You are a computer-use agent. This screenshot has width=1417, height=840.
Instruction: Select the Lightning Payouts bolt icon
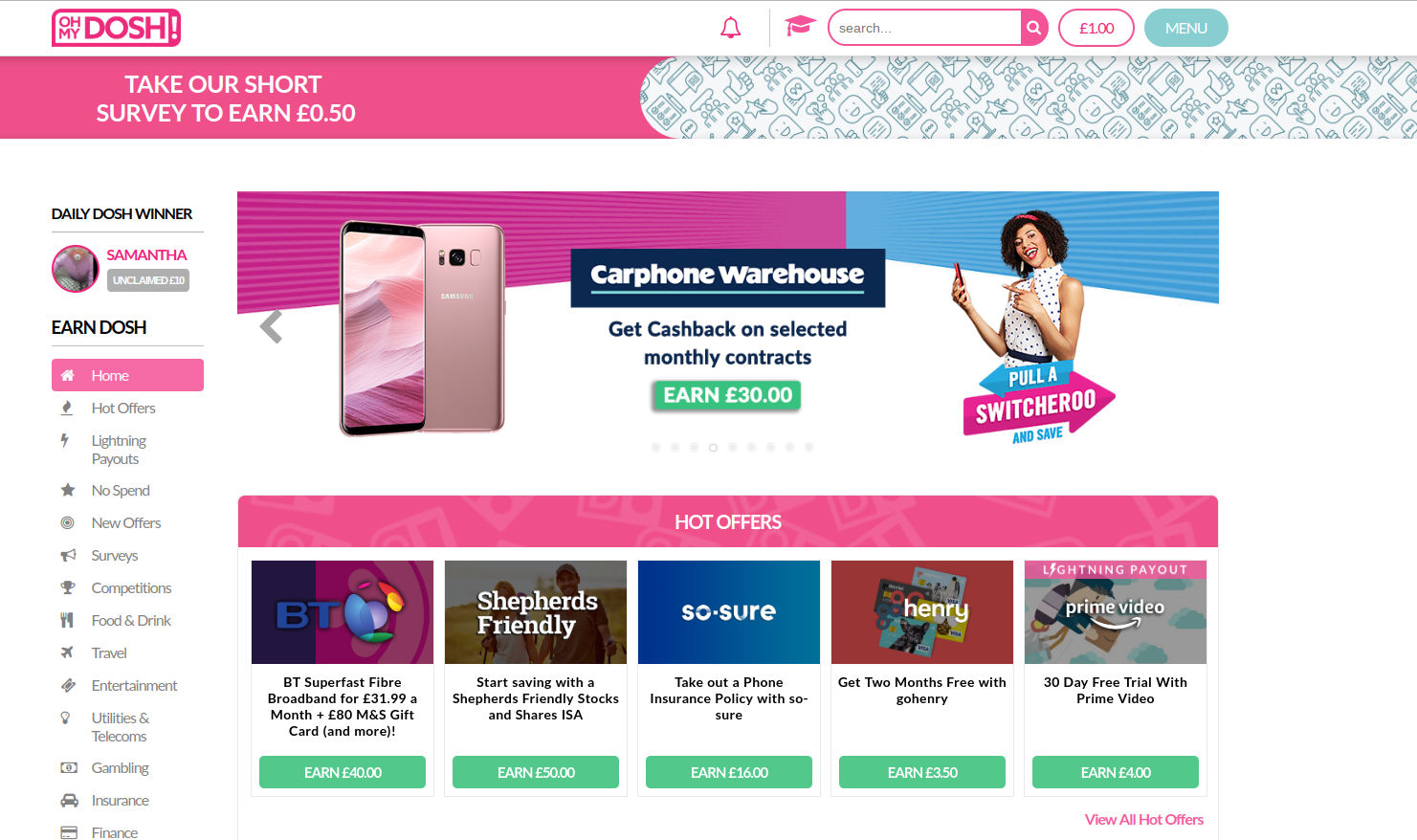[x=65, y=440]
